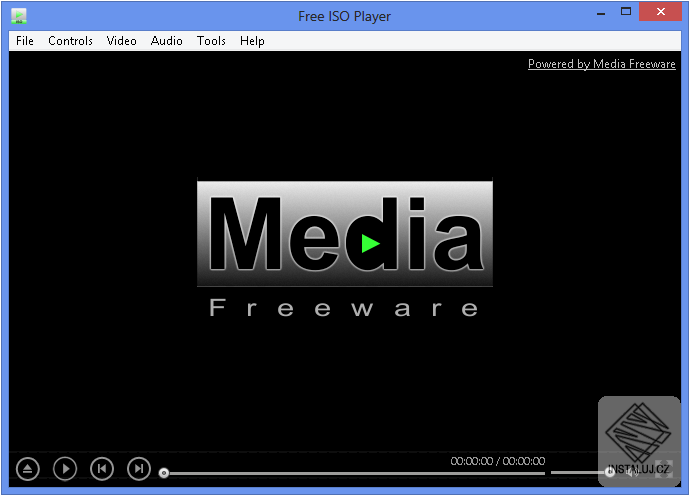Open the Video menu
This screenshot has height=496, width=689.
pos(121,41)
